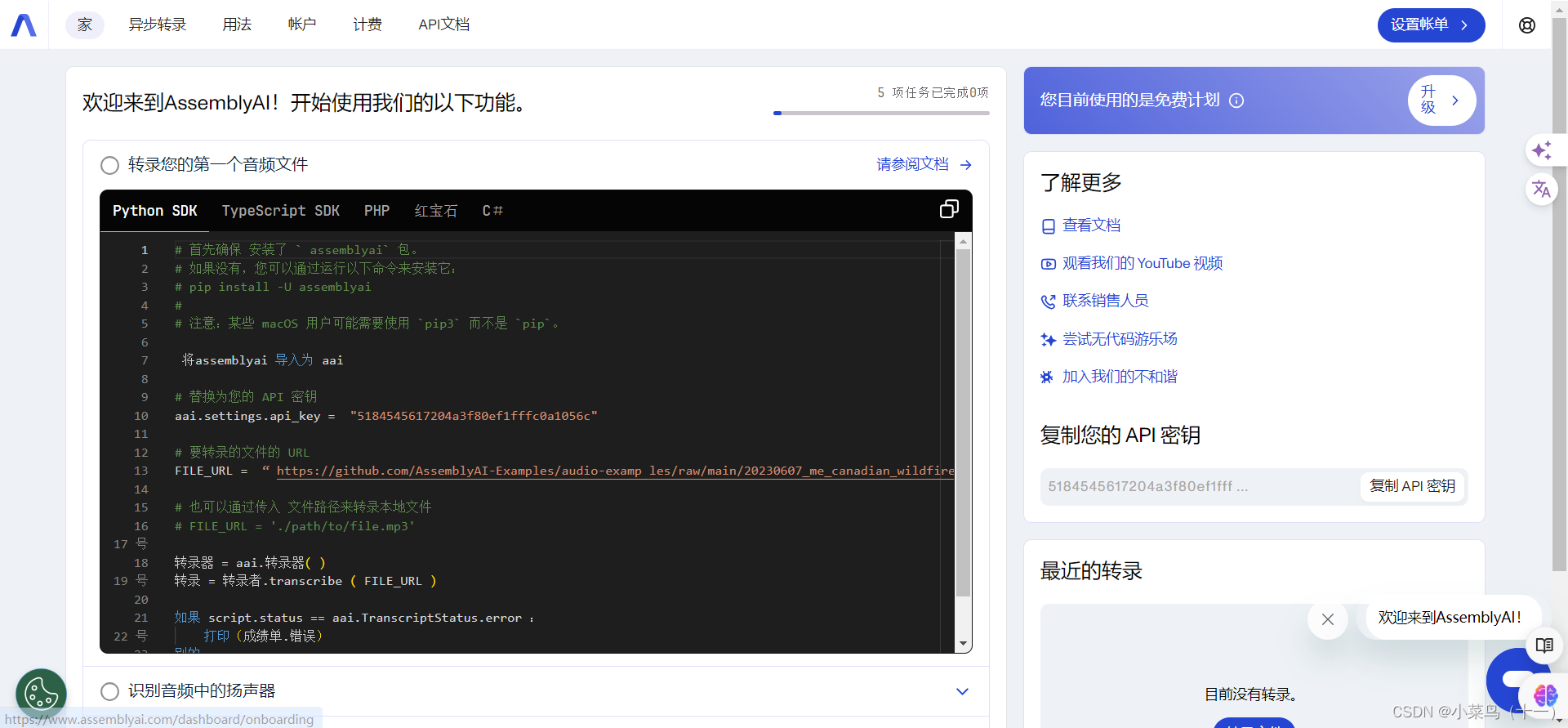The width and height of the screenshot is (1568, 728).
Task: Open the 尝试无代码游乐场 link
Action: (1120, 339)
